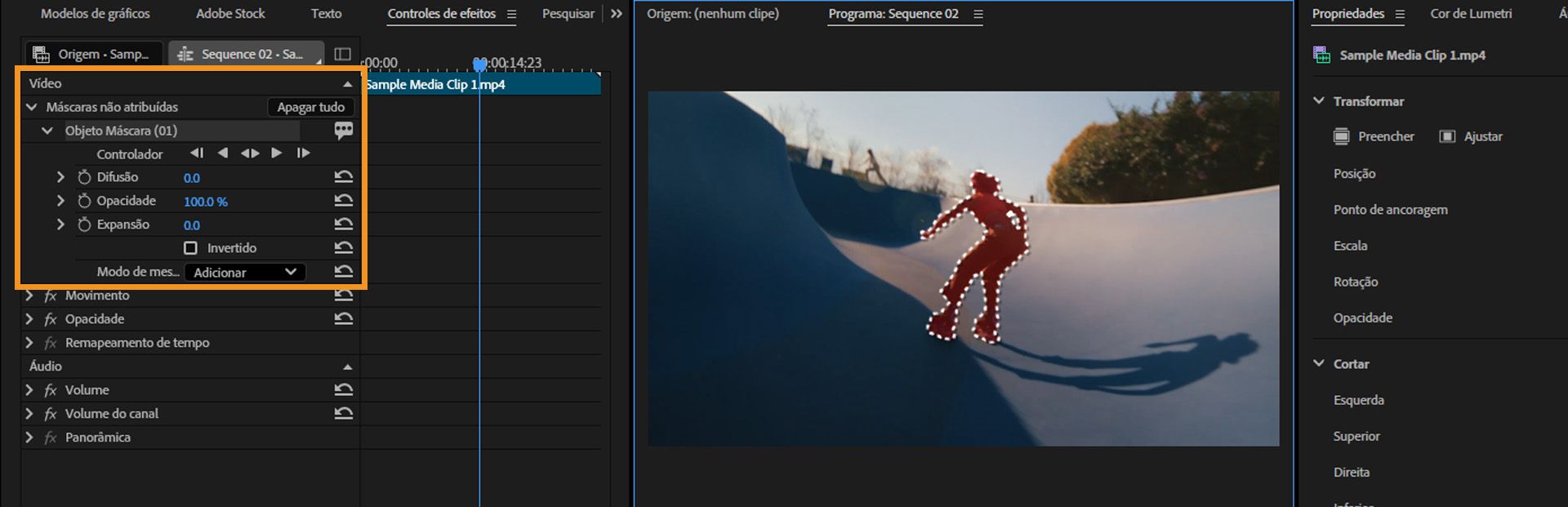Viewport: 1568px width, 507px height.
Task: Click the Preencher button label
Action: point(1386,136)
